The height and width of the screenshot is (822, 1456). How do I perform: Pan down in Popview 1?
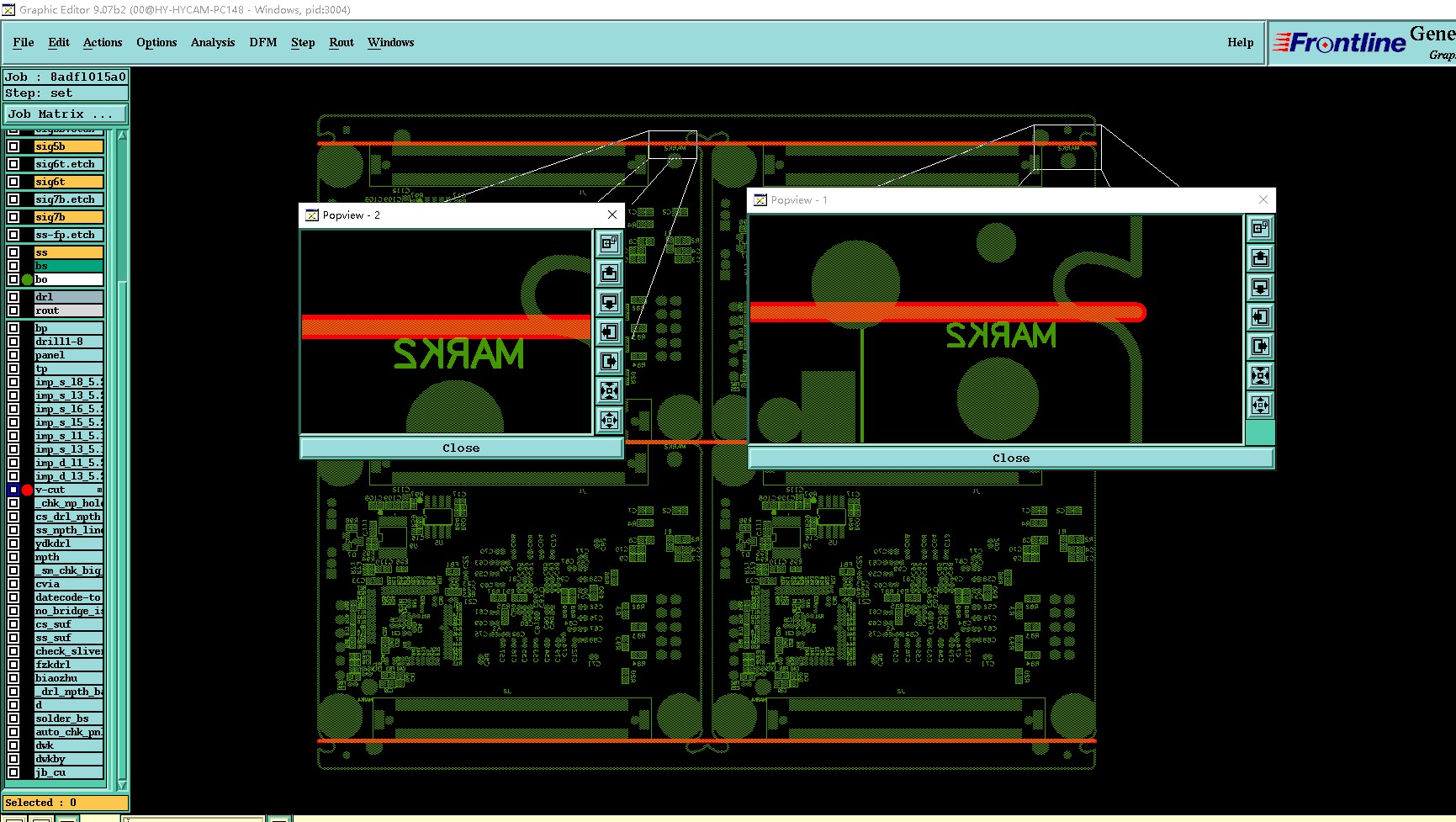click(x=1260, y=287)
